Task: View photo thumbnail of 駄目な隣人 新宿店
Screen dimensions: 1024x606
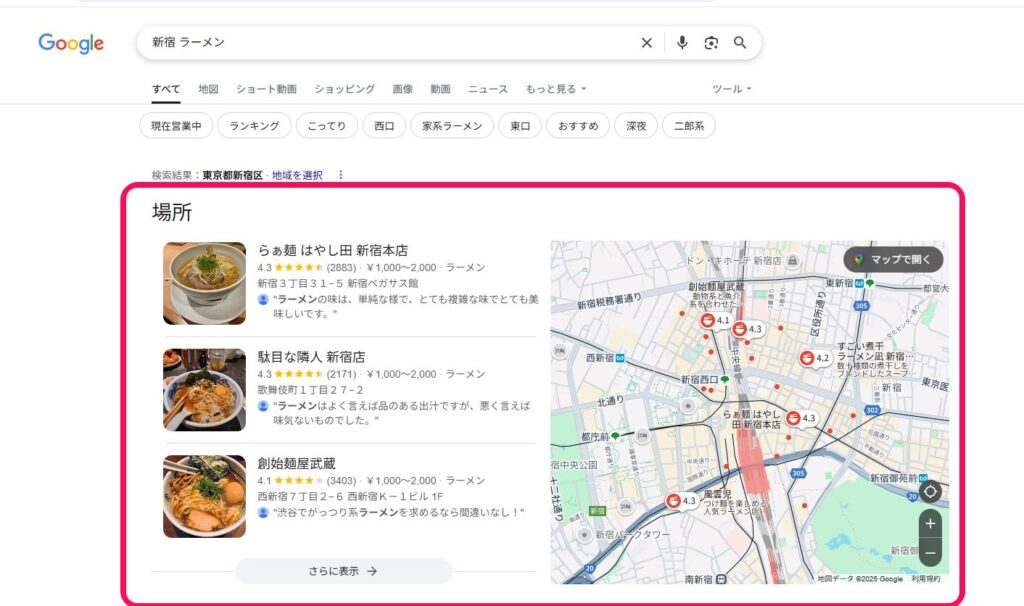Action: (204, 390)
